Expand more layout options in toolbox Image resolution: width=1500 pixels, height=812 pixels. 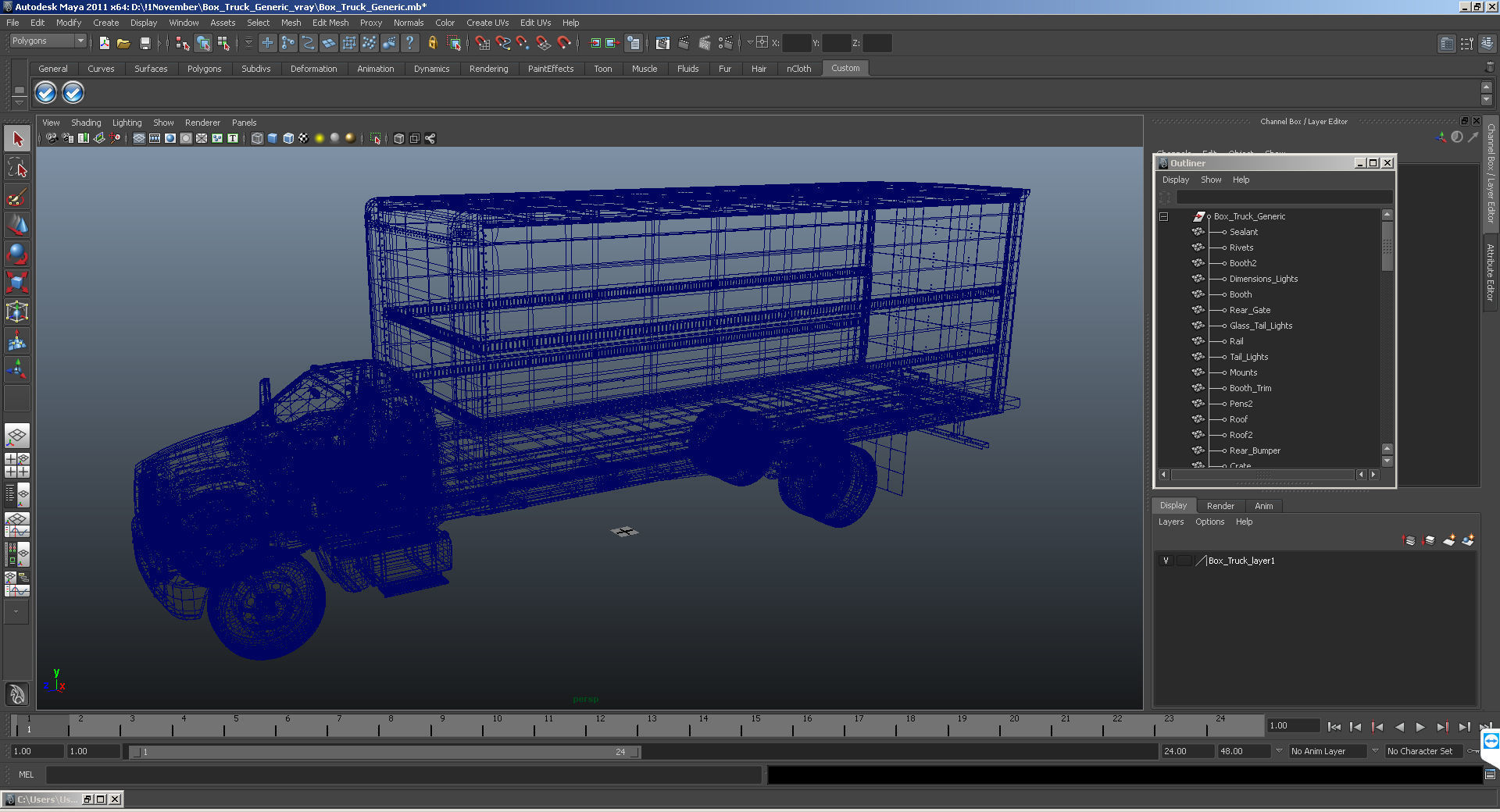16,612
